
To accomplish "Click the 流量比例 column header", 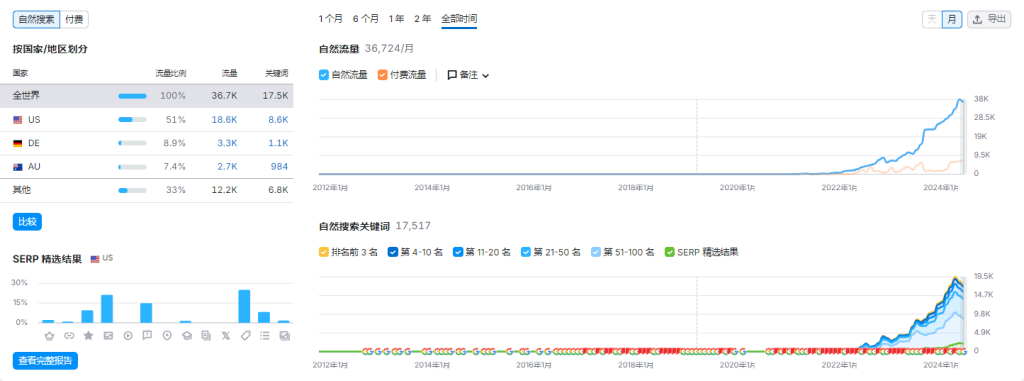I will pyautogui.click(x=170, y=73).
